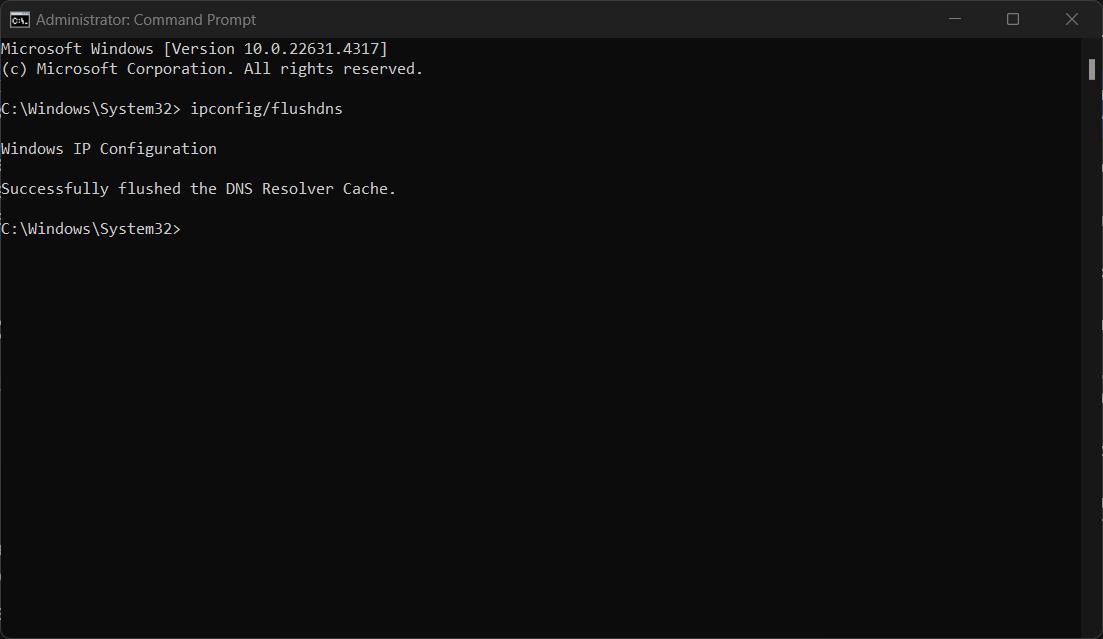The width and height of the screenshot is (1103, 639).
Task: Click the vertical scrollbar thumb
Action: (x=1092, y=70)
